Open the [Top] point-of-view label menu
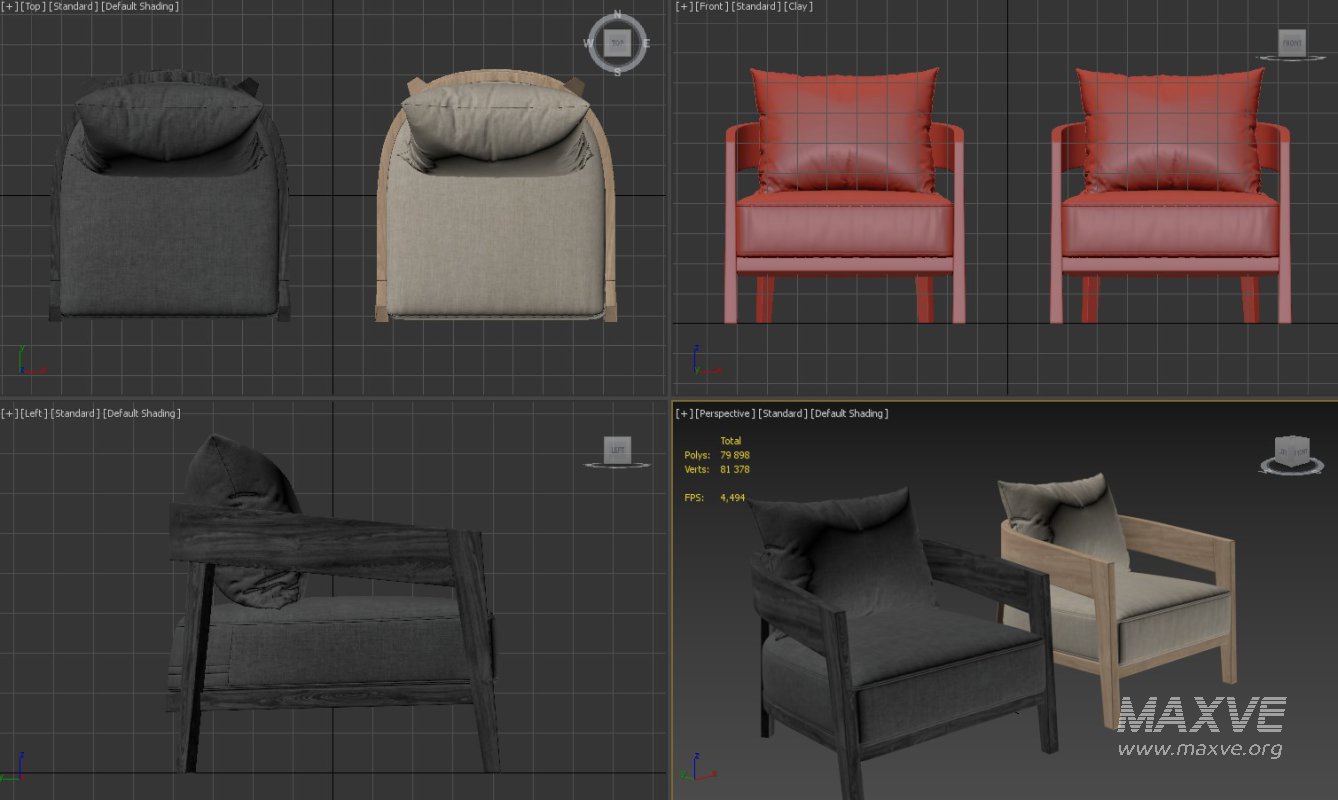This screenshot has width=1338, height=800. point(33,7)
